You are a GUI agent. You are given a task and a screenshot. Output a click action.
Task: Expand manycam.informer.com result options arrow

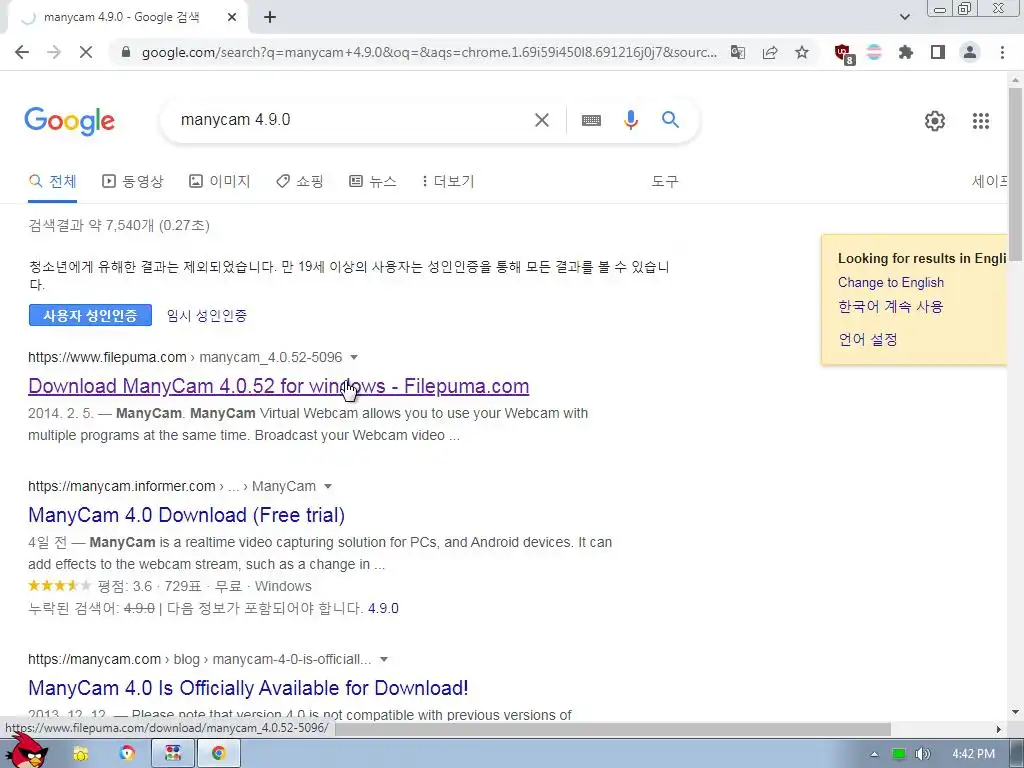(328, 487)
